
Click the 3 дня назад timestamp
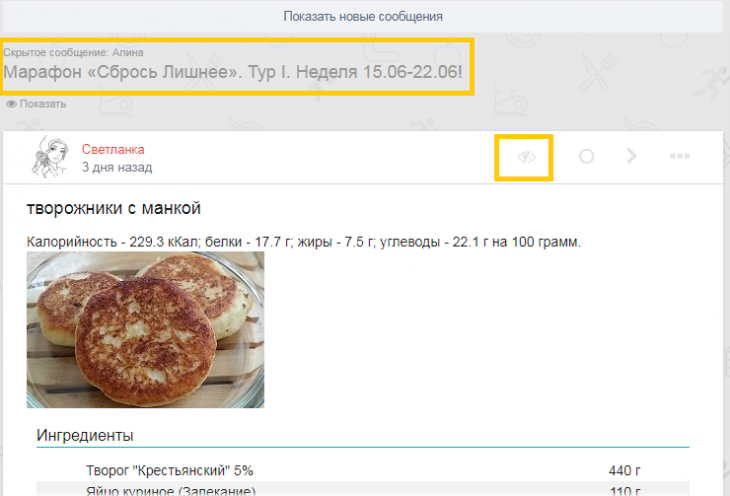[117, 167]
